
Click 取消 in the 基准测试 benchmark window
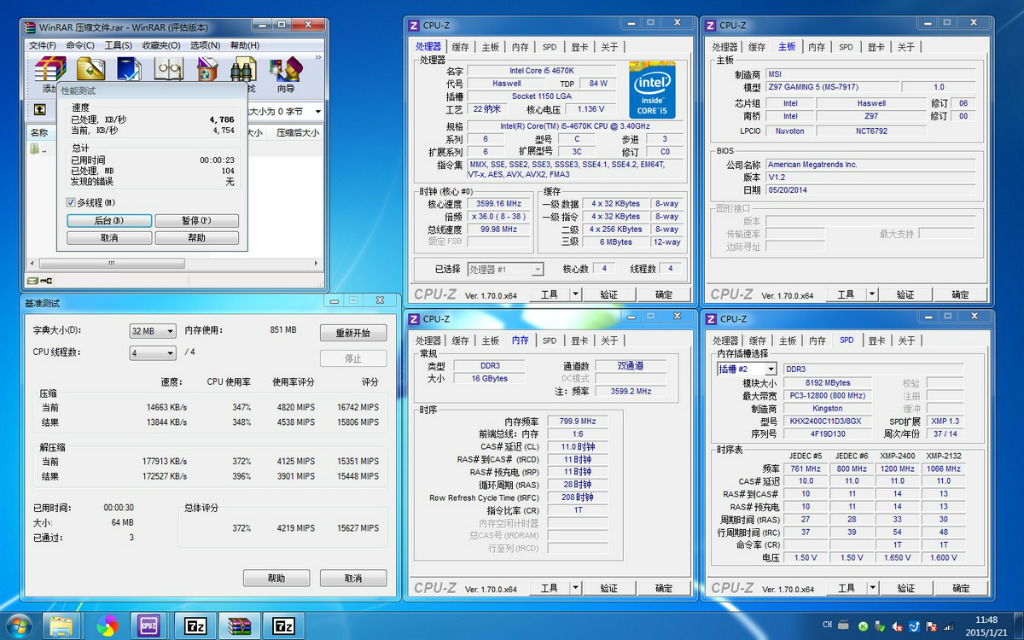click(353, 579)
